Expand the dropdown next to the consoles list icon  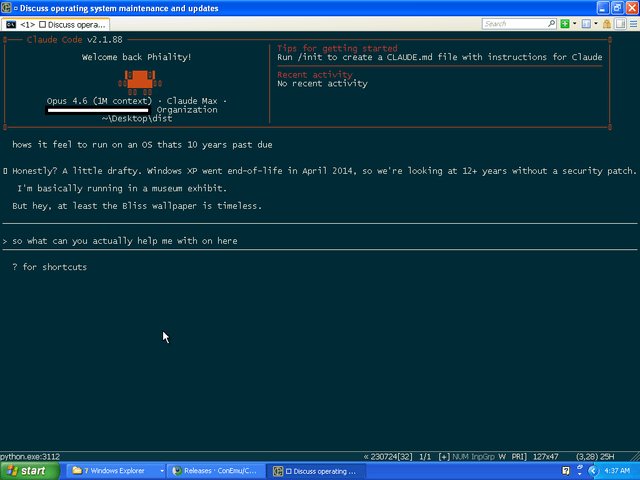(596, 24)
